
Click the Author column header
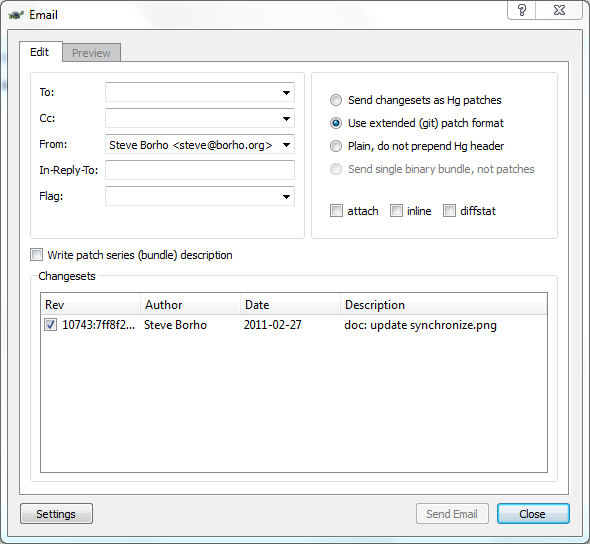tap(190, 304)
